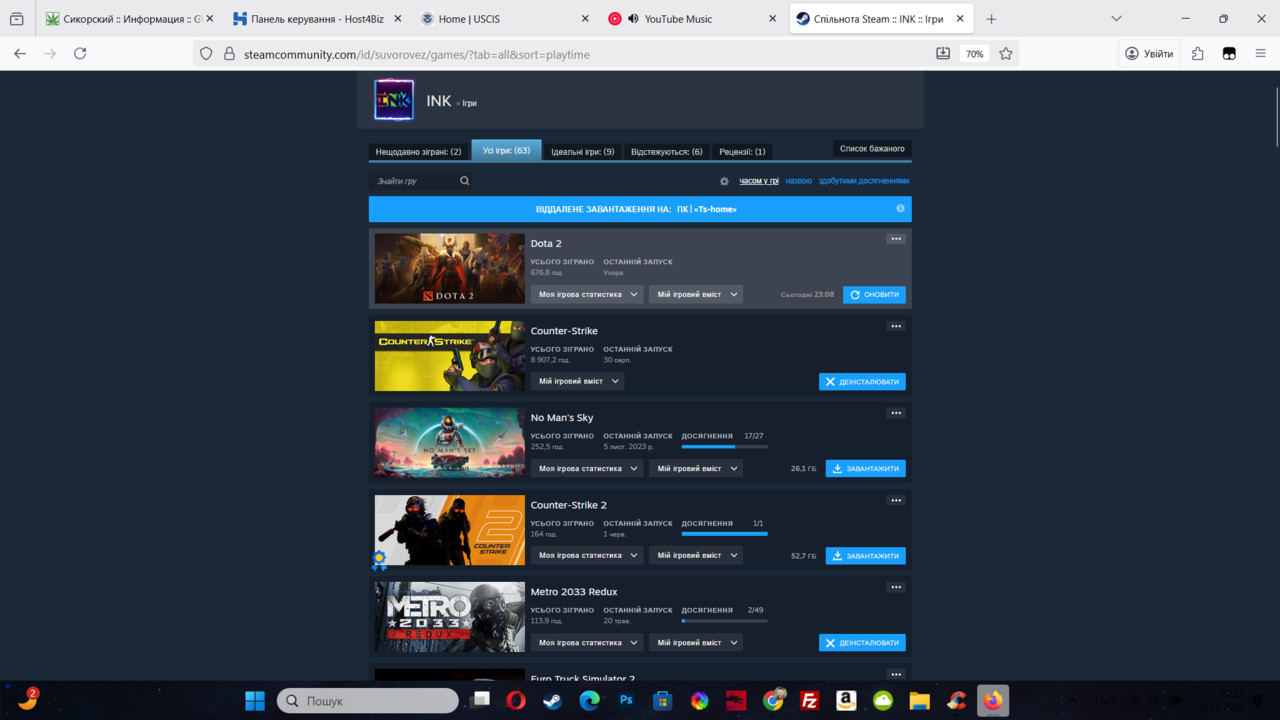The width and height of the screenshot is (1280, 720).
Task: Expand Metro 2033 Redux 'Мій ігровий вміст' dropdown
Action: coord(696,642)
